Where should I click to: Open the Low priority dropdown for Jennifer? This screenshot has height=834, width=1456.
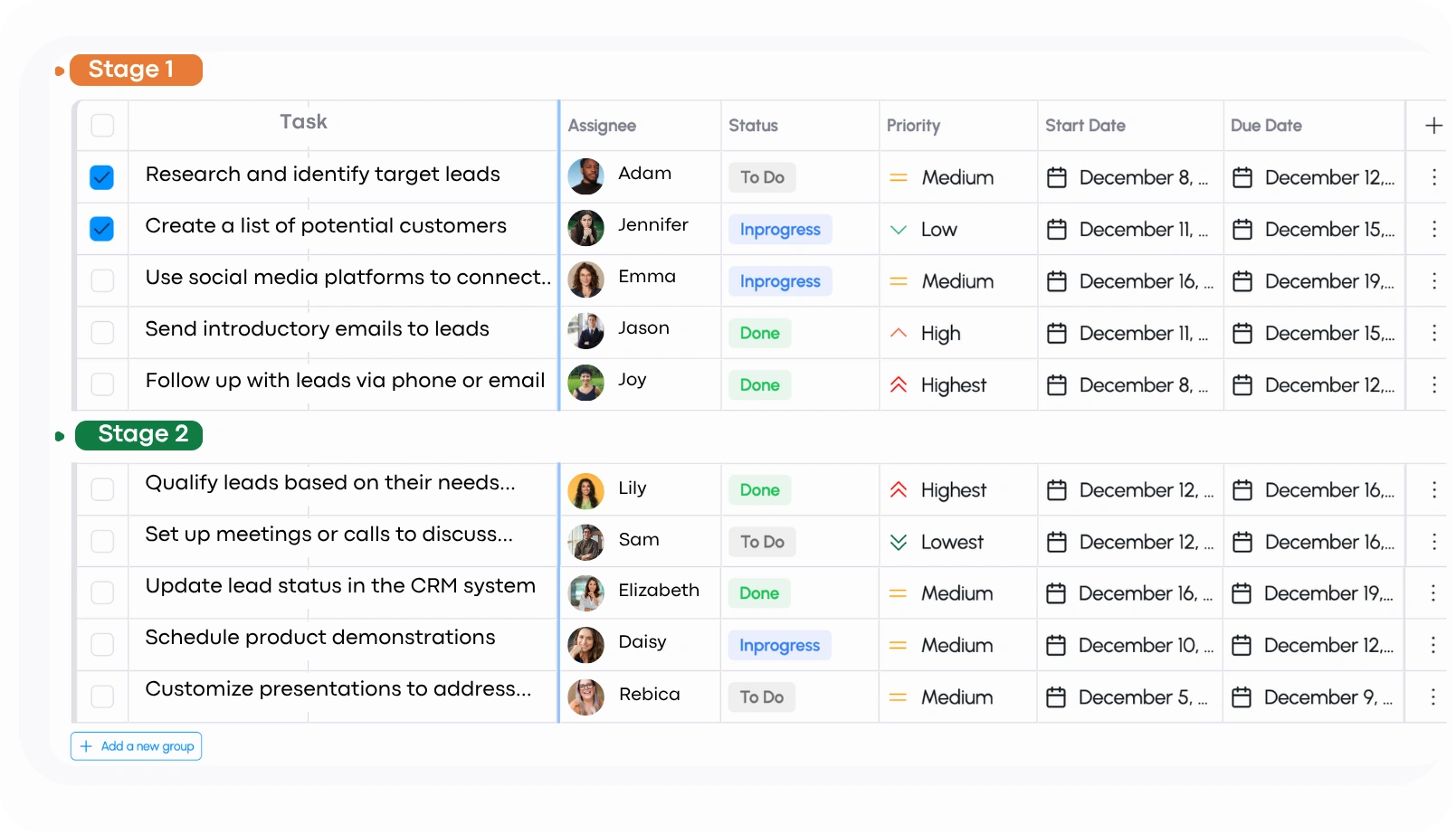(x=924, y=230)
